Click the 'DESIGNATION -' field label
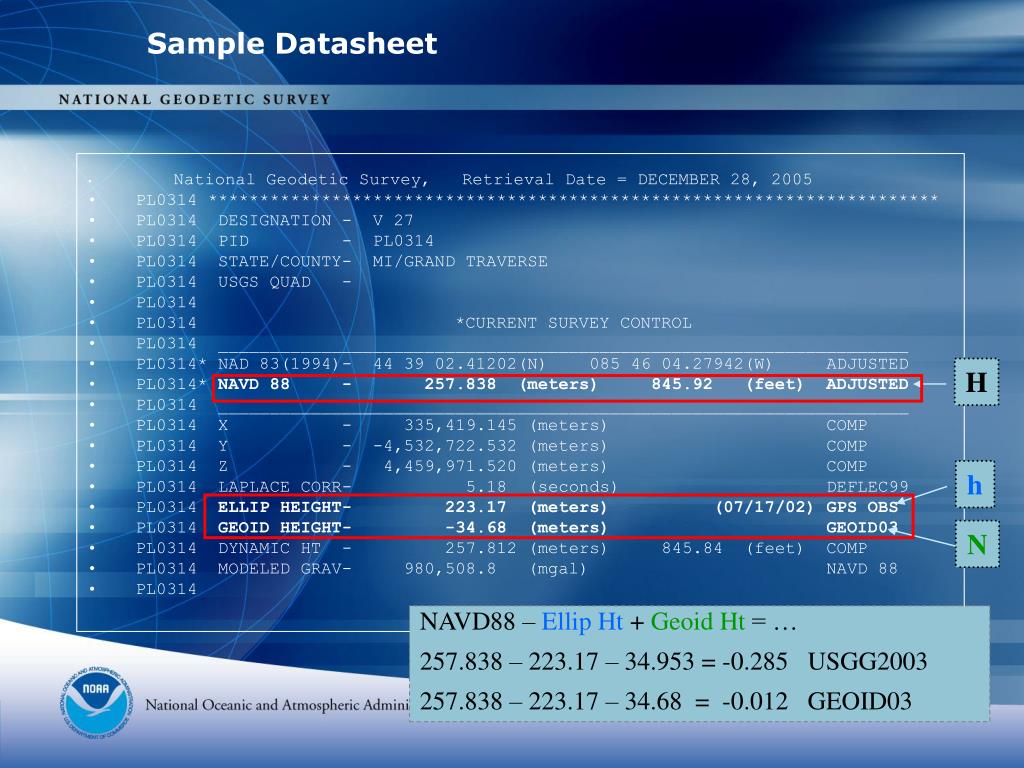 click(x=285, y=221)
